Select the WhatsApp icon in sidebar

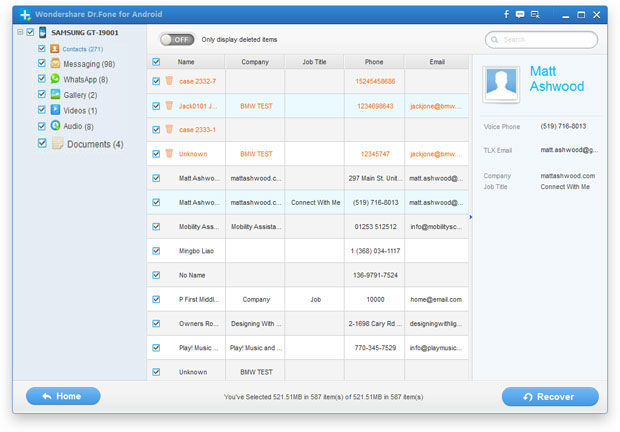(55, 79)
